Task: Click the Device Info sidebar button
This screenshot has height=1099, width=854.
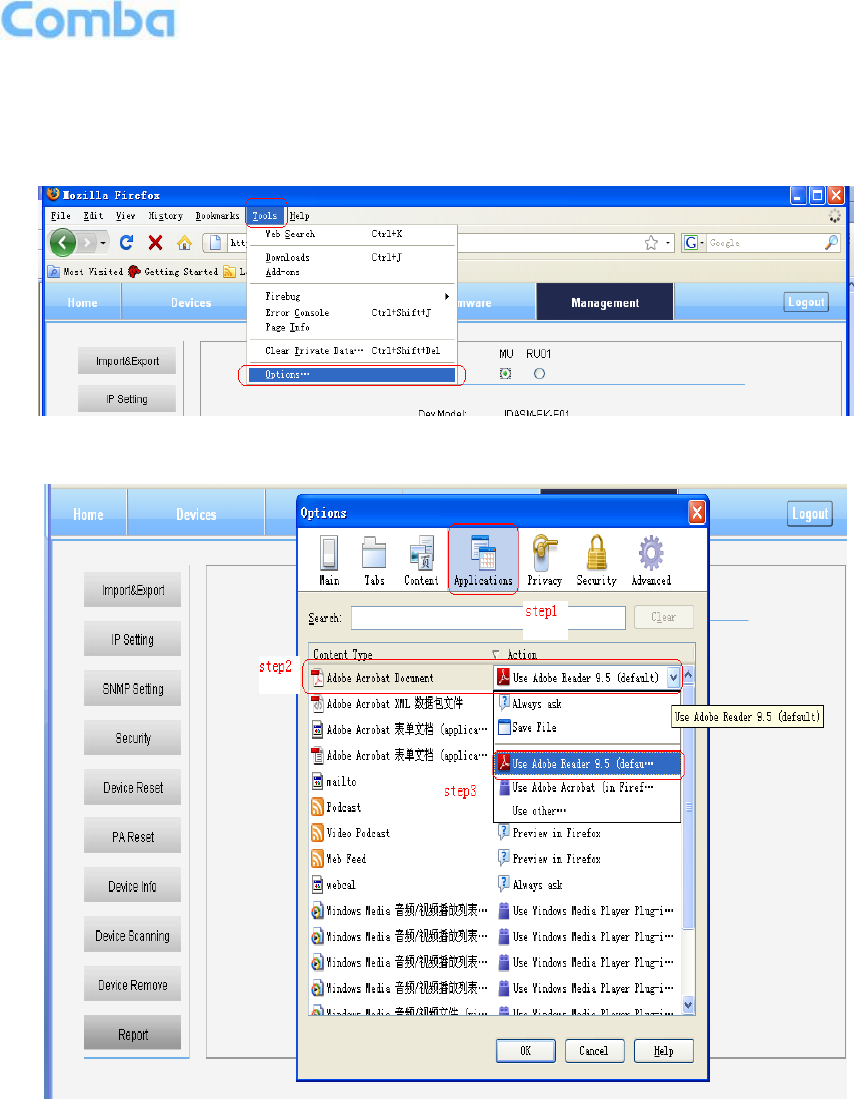Action: tap(133, 885)
